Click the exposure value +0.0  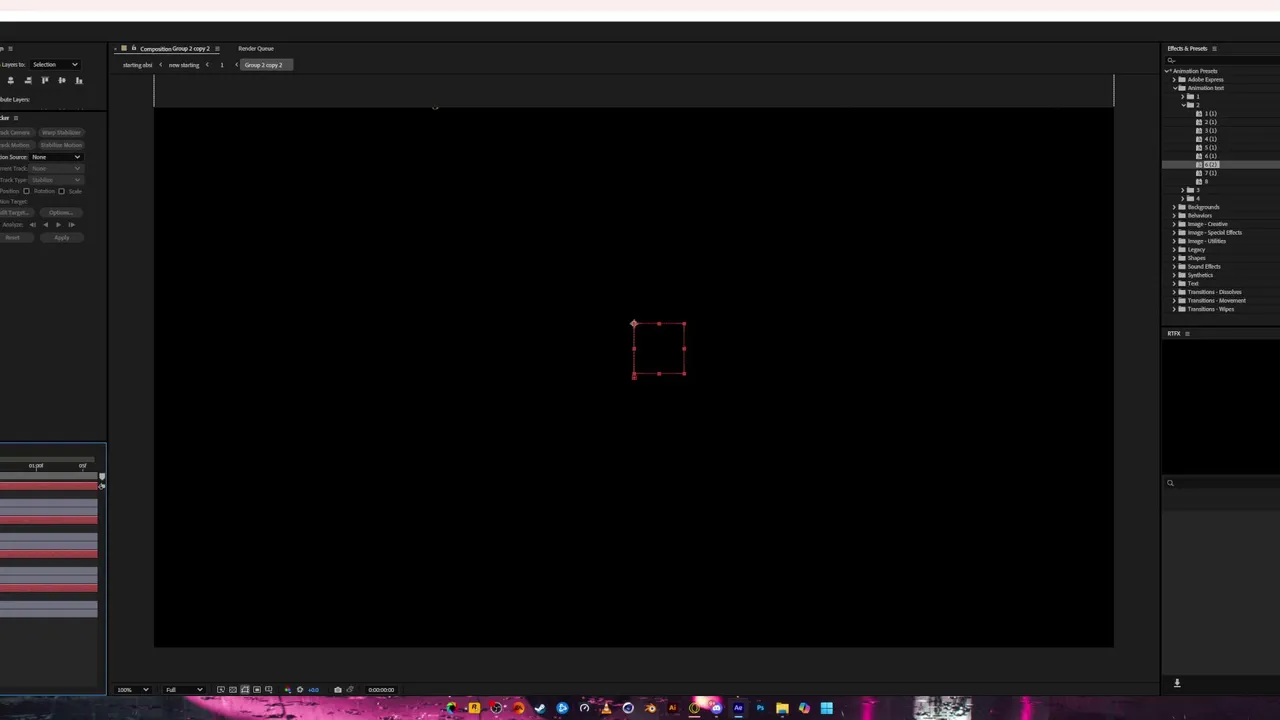coord(313,690)
